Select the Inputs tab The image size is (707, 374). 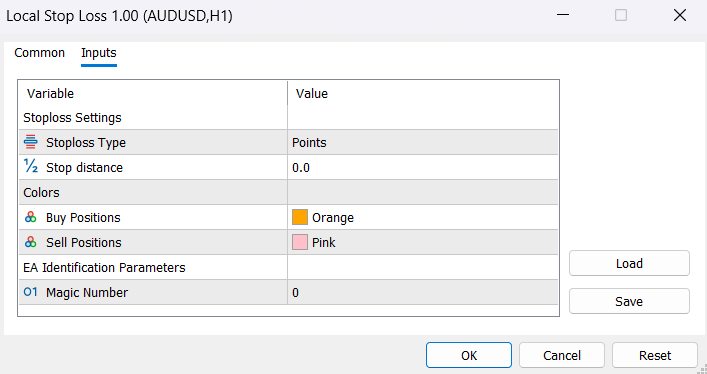[x=99, y=53]
